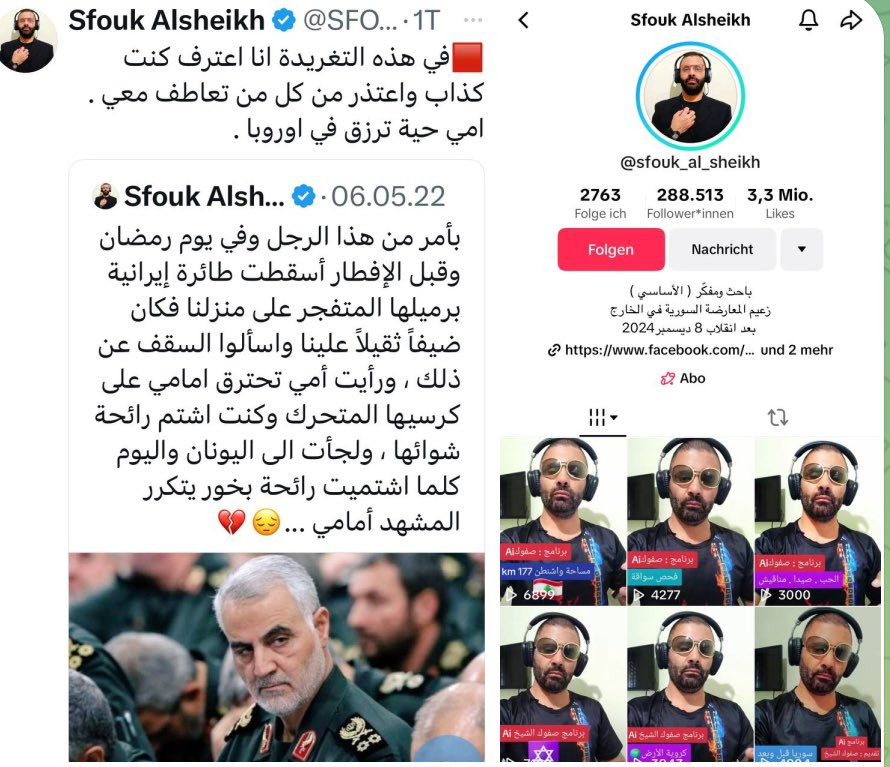This screenshot has height=767, width=890.
Task: Play the video with 6899 views
Action: coord(563,521)
